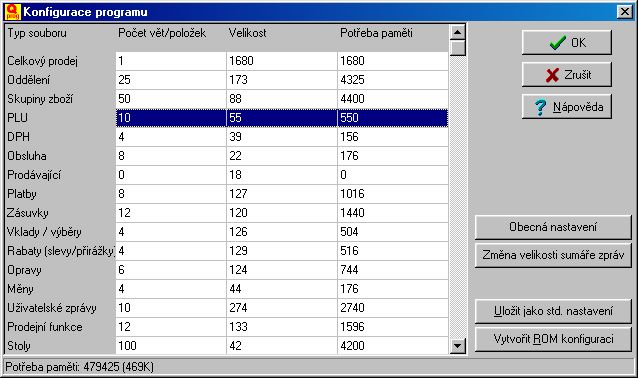Click Vklady / výběry memory value 504
Viewport: 638px width, 378px height.
click(393, 232)
